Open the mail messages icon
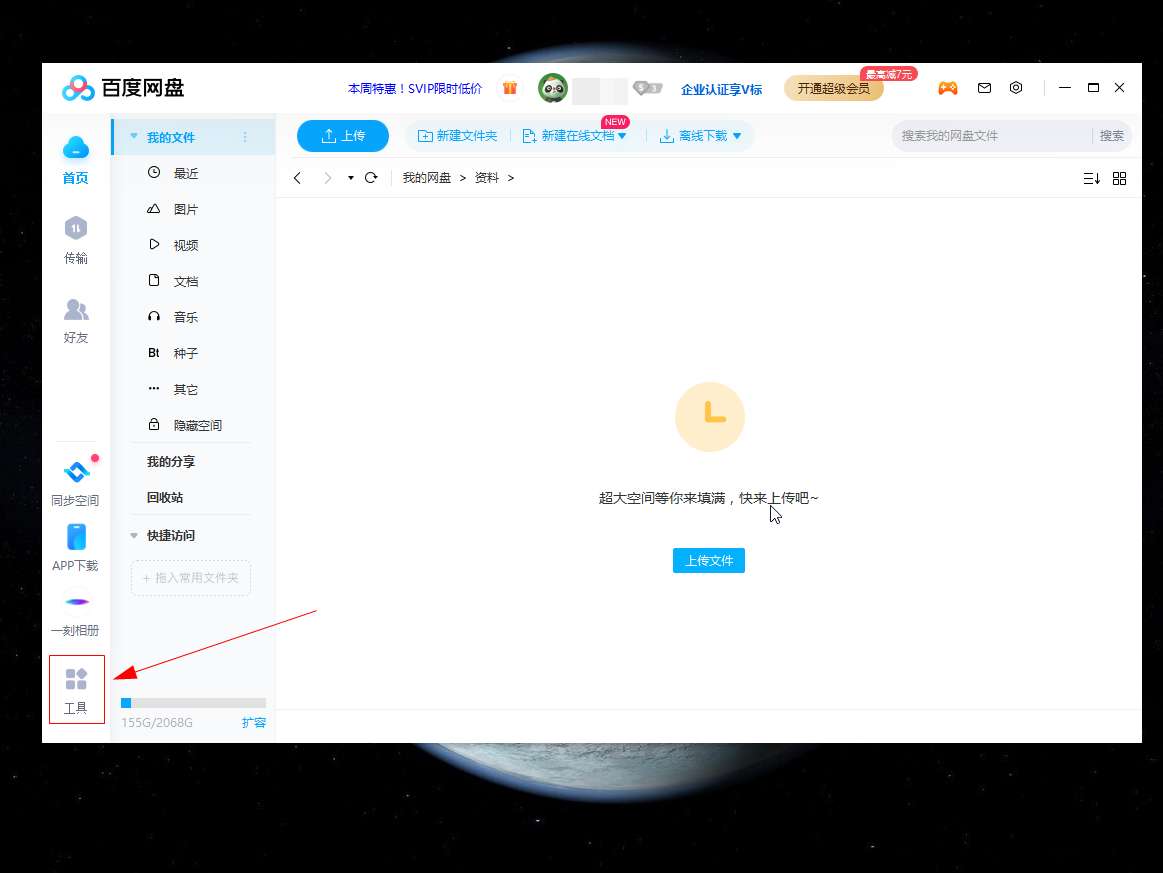 (984, 88)
